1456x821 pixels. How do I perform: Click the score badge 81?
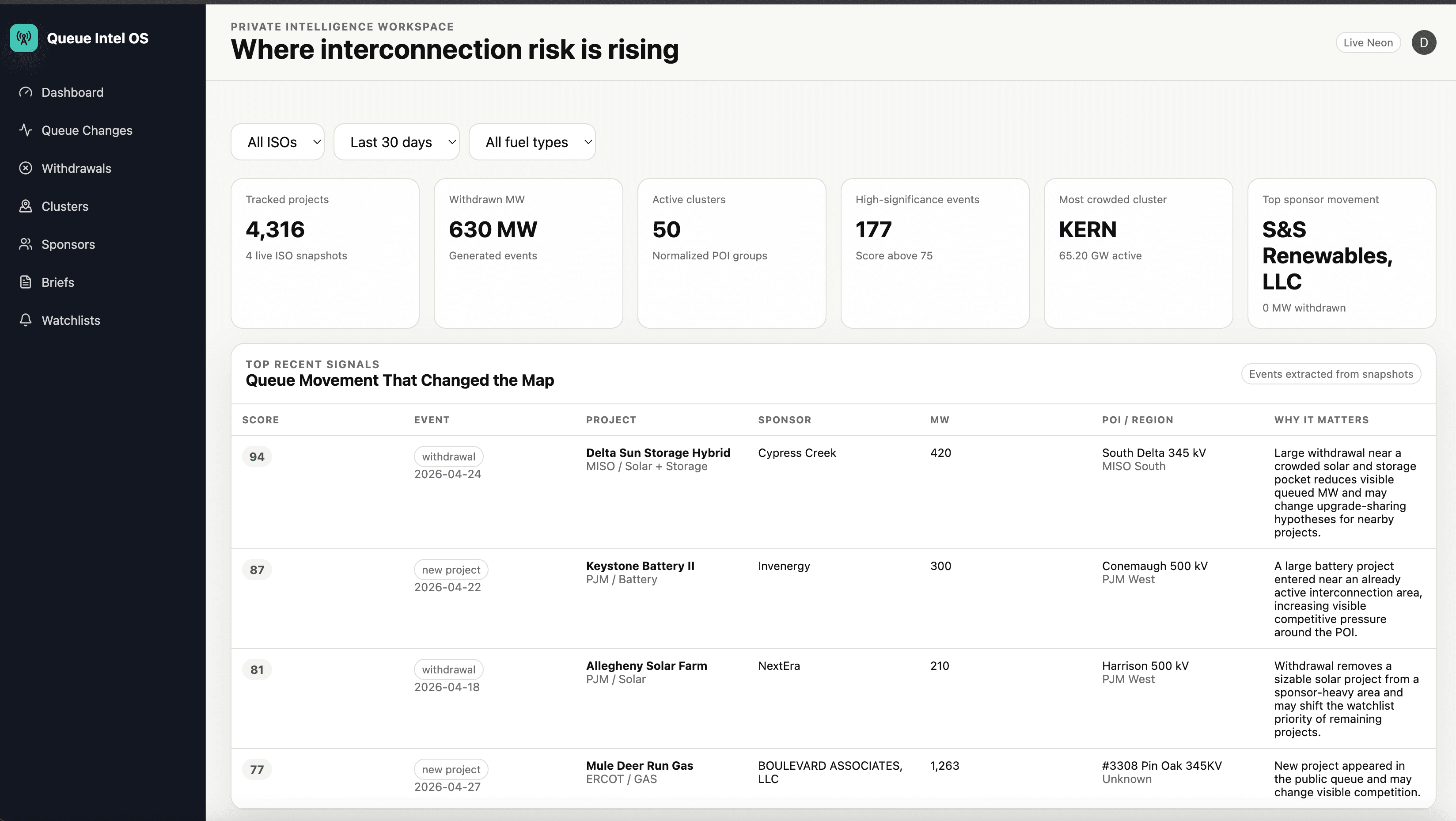point(257,669)
